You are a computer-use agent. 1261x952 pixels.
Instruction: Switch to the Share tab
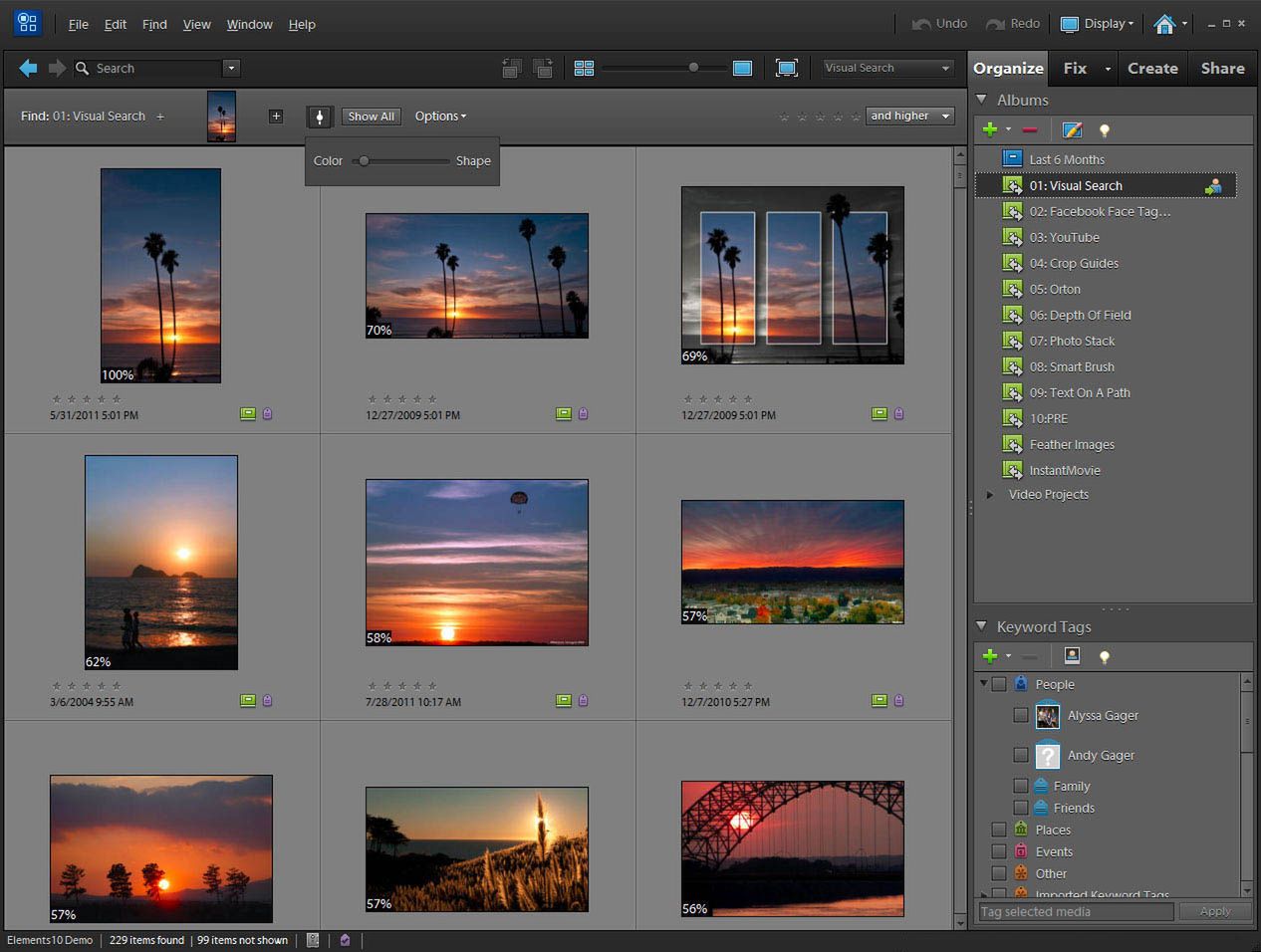[1222, 68]
